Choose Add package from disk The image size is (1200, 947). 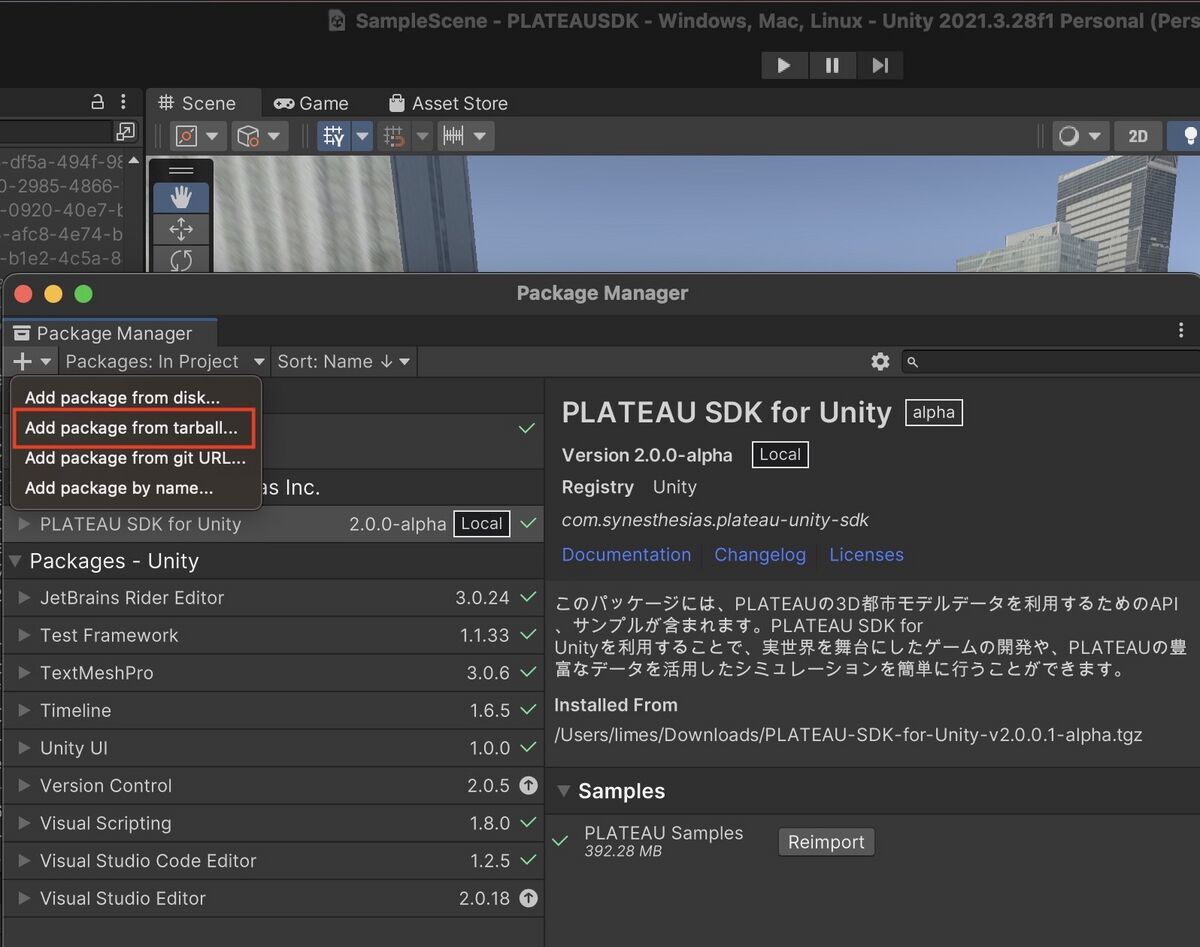pos(135,397)
